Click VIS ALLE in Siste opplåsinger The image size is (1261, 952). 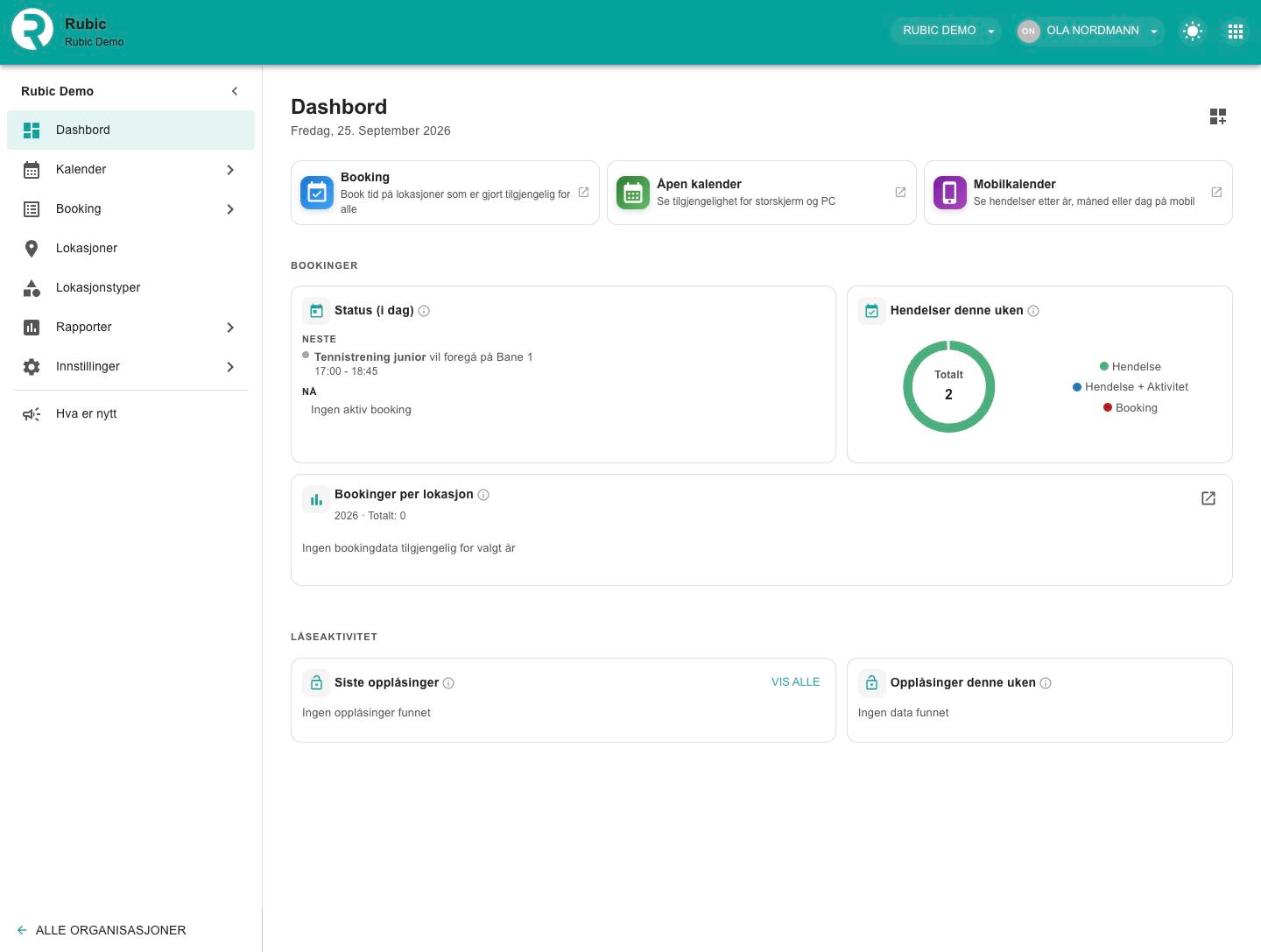click(x=796, y=682)
